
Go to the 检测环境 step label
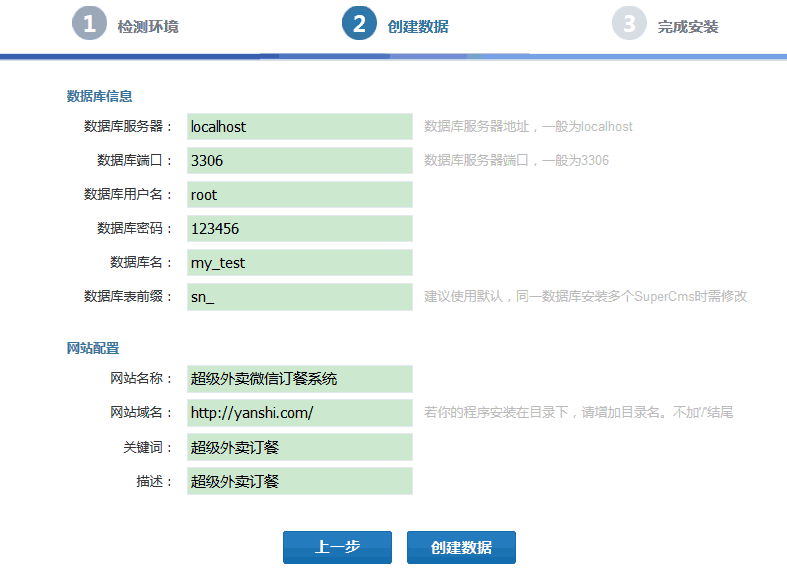[x=148, y=27]
